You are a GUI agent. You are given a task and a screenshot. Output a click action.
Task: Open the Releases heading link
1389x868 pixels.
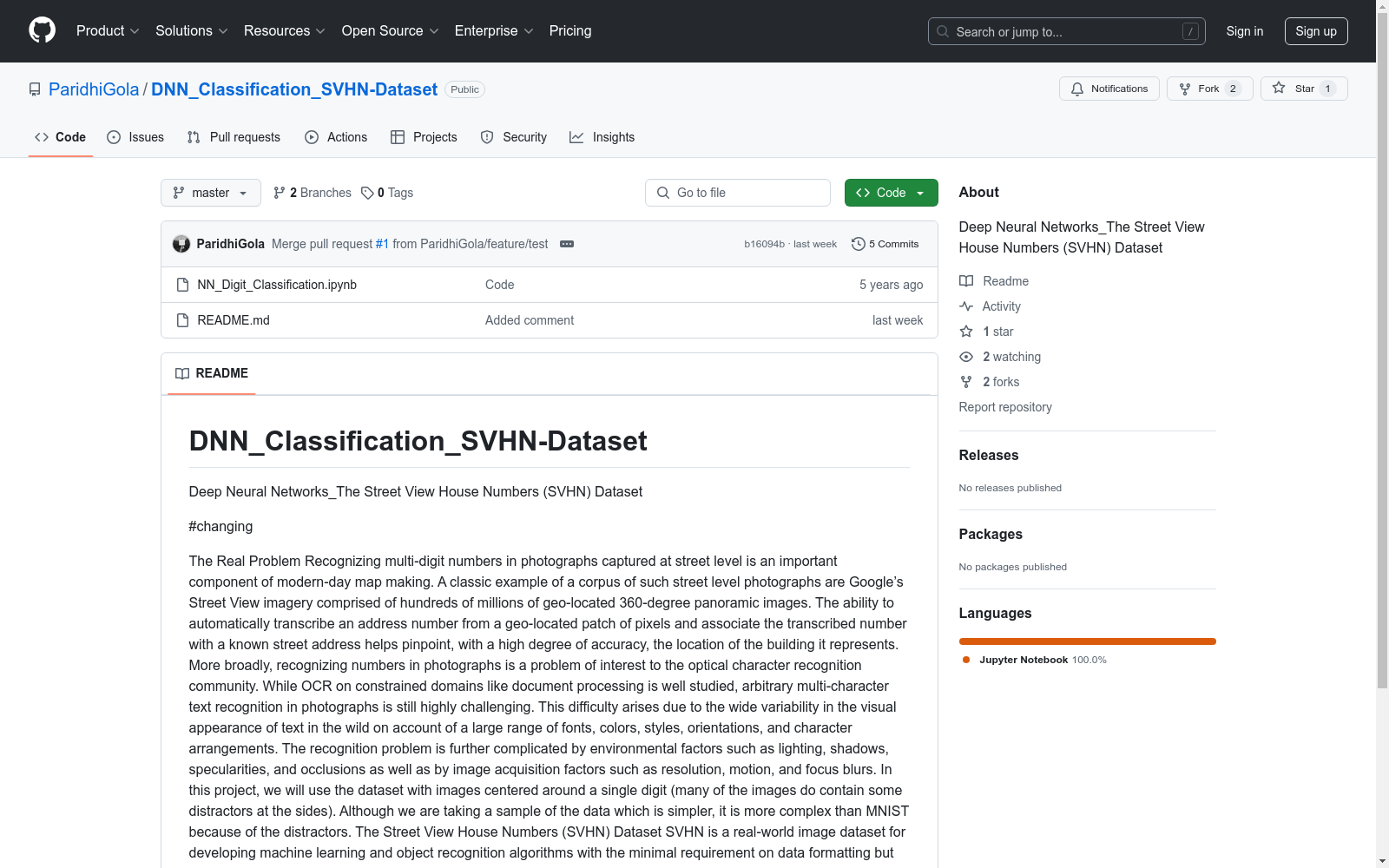tap(989, 455)
